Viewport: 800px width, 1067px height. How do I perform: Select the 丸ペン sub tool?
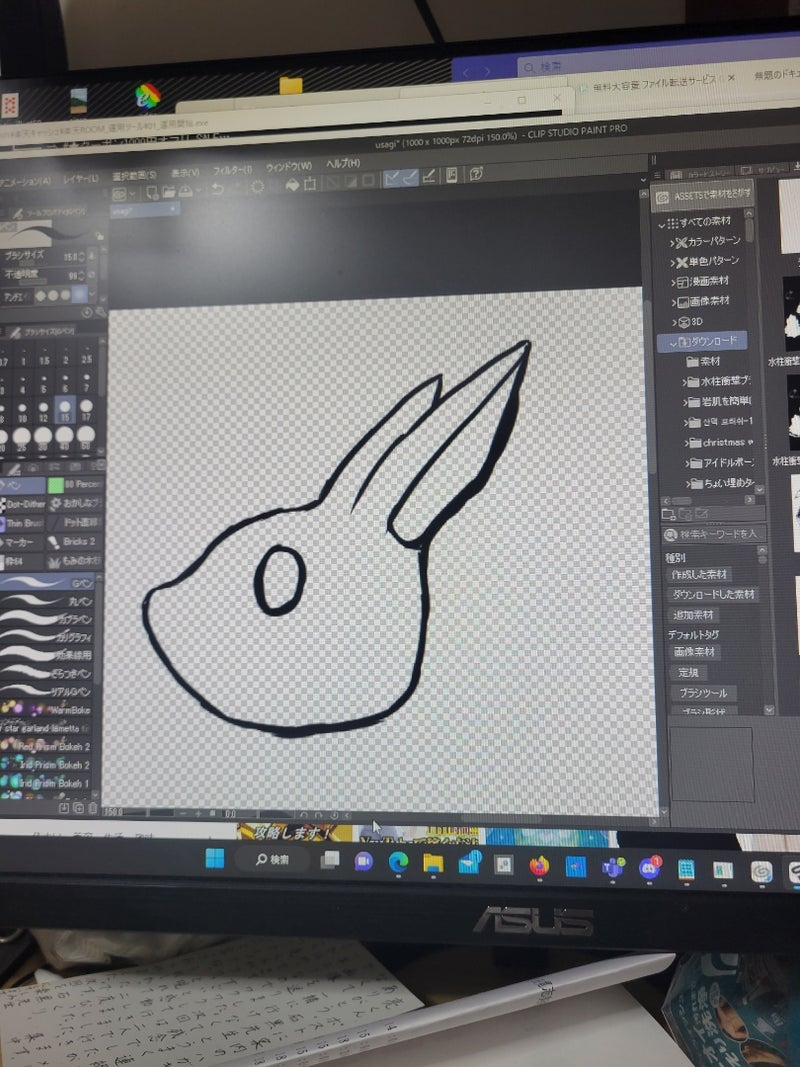coord(47,602)
